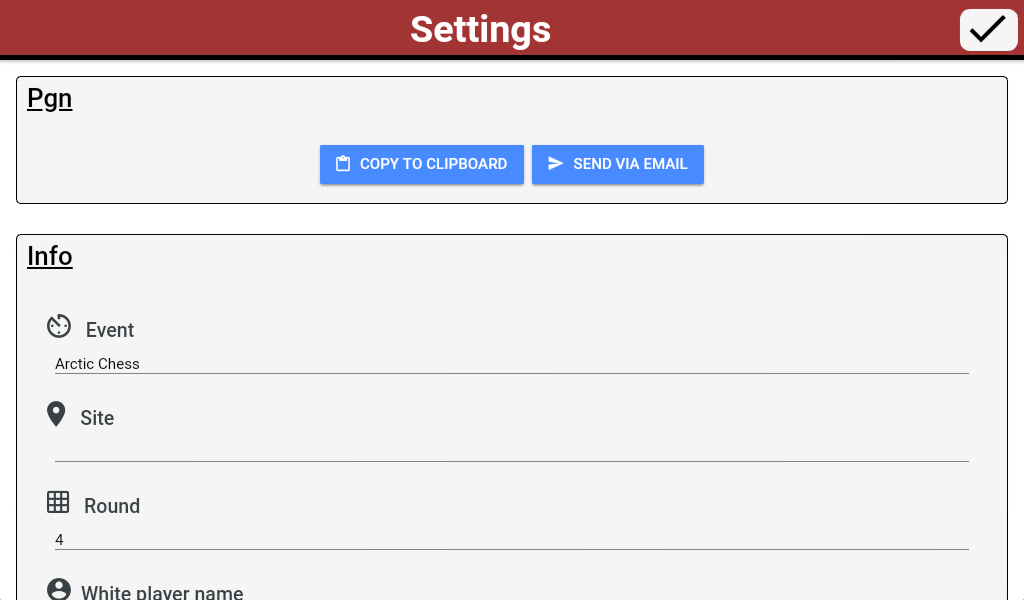Focus the empty Site text field

(510, 451)
